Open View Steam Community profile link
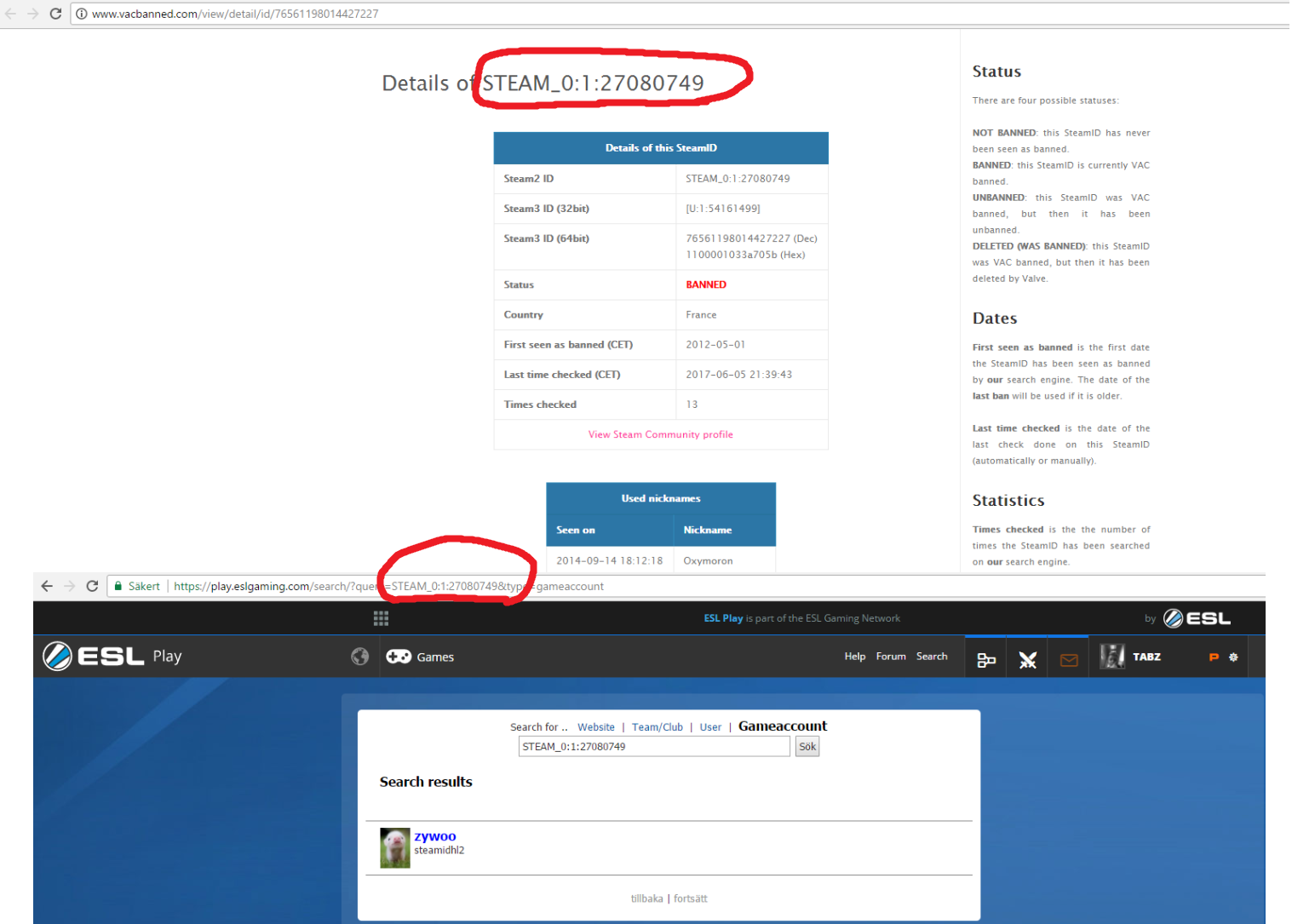Viewport: 1315px width, 924px height. (x=660, y=434)
